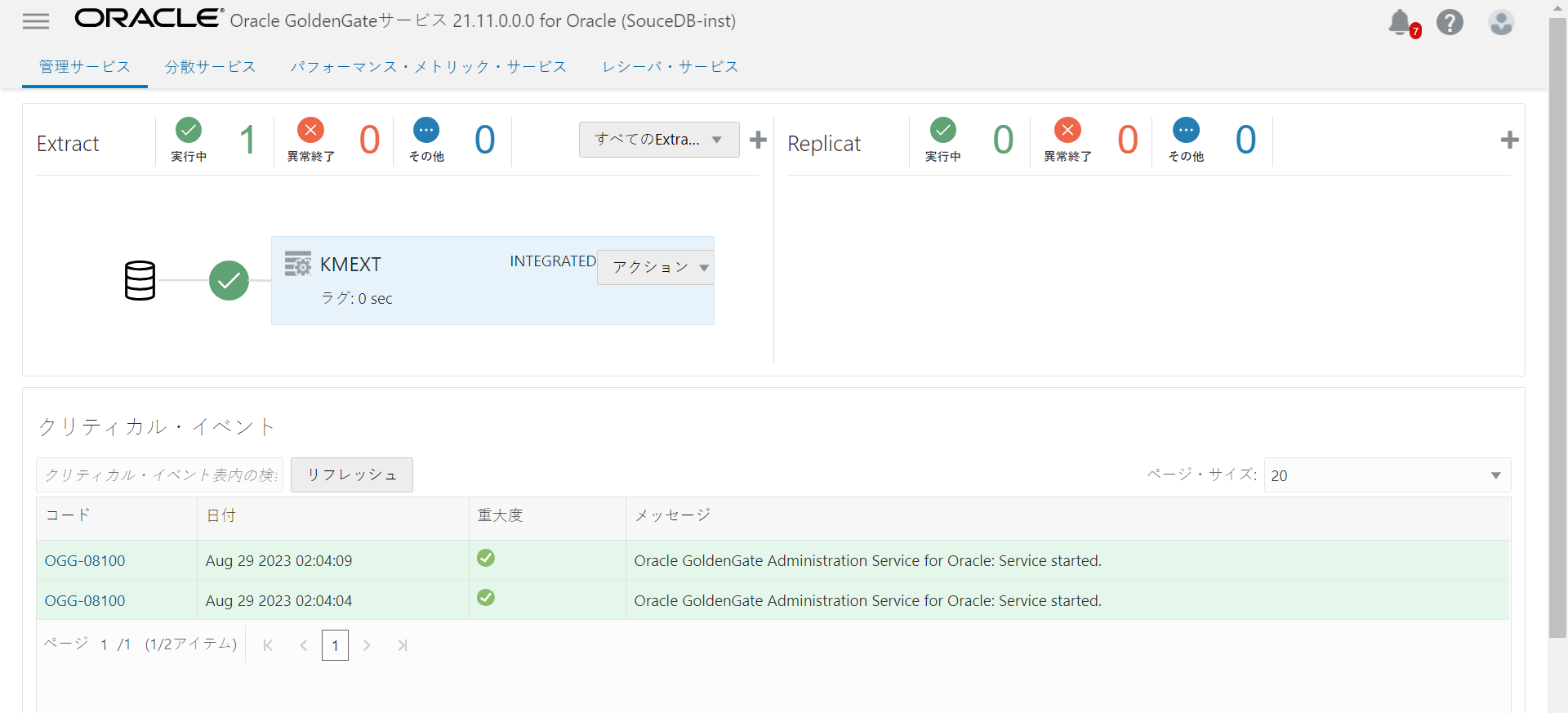Click severity icon for 02:04:09 event
This screenshot has height=713, width=1568.
[486, 558]
